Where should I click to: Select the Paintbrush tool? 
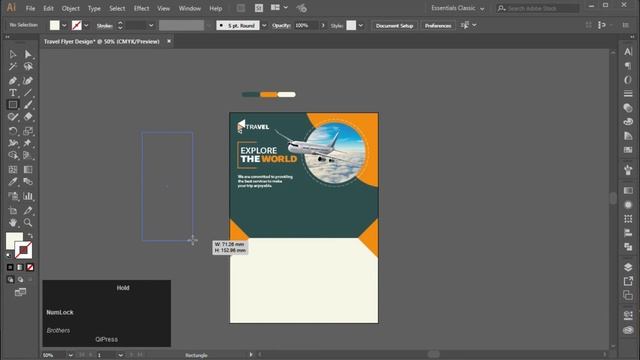point(28,105)
